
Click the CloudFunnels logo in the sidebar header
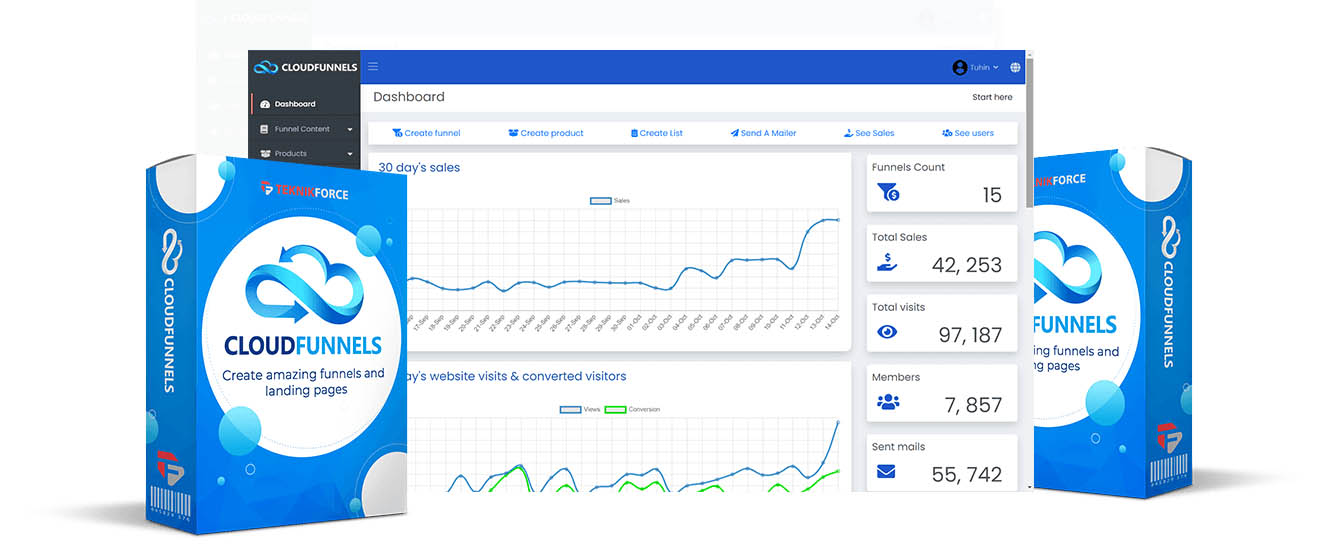(305, 68)
